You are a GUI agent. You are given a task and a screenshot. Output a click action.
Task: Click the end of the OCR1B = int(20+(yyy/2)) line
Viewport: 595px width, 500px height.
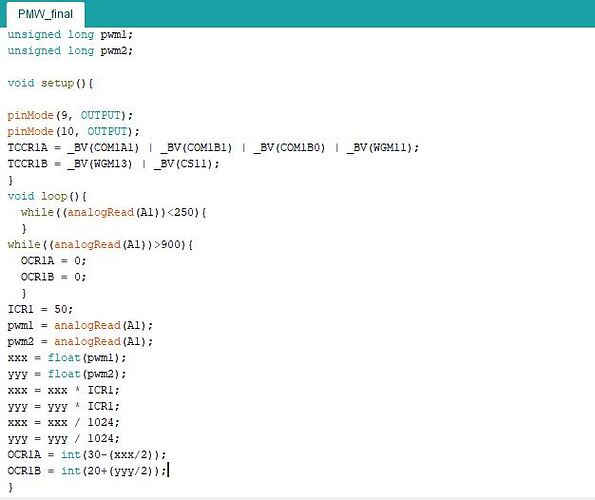click(x=167, y=471)
